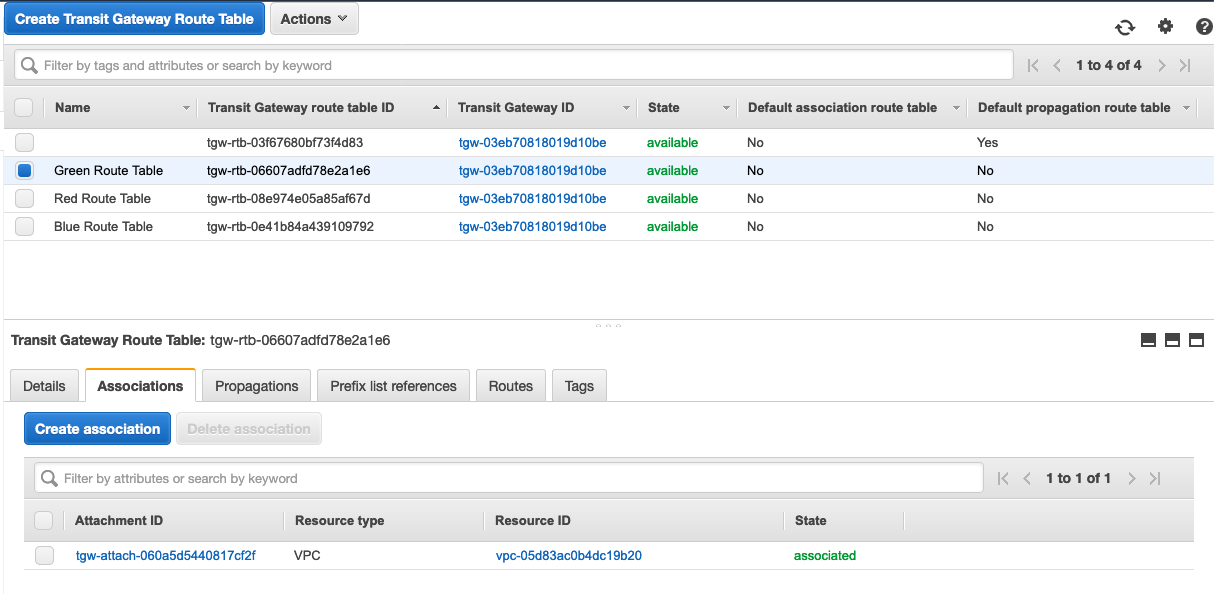Go to next page in route tables pagination
Image resolution: width=1214 pixels, height=594 pixels.
coord(1161,65)
